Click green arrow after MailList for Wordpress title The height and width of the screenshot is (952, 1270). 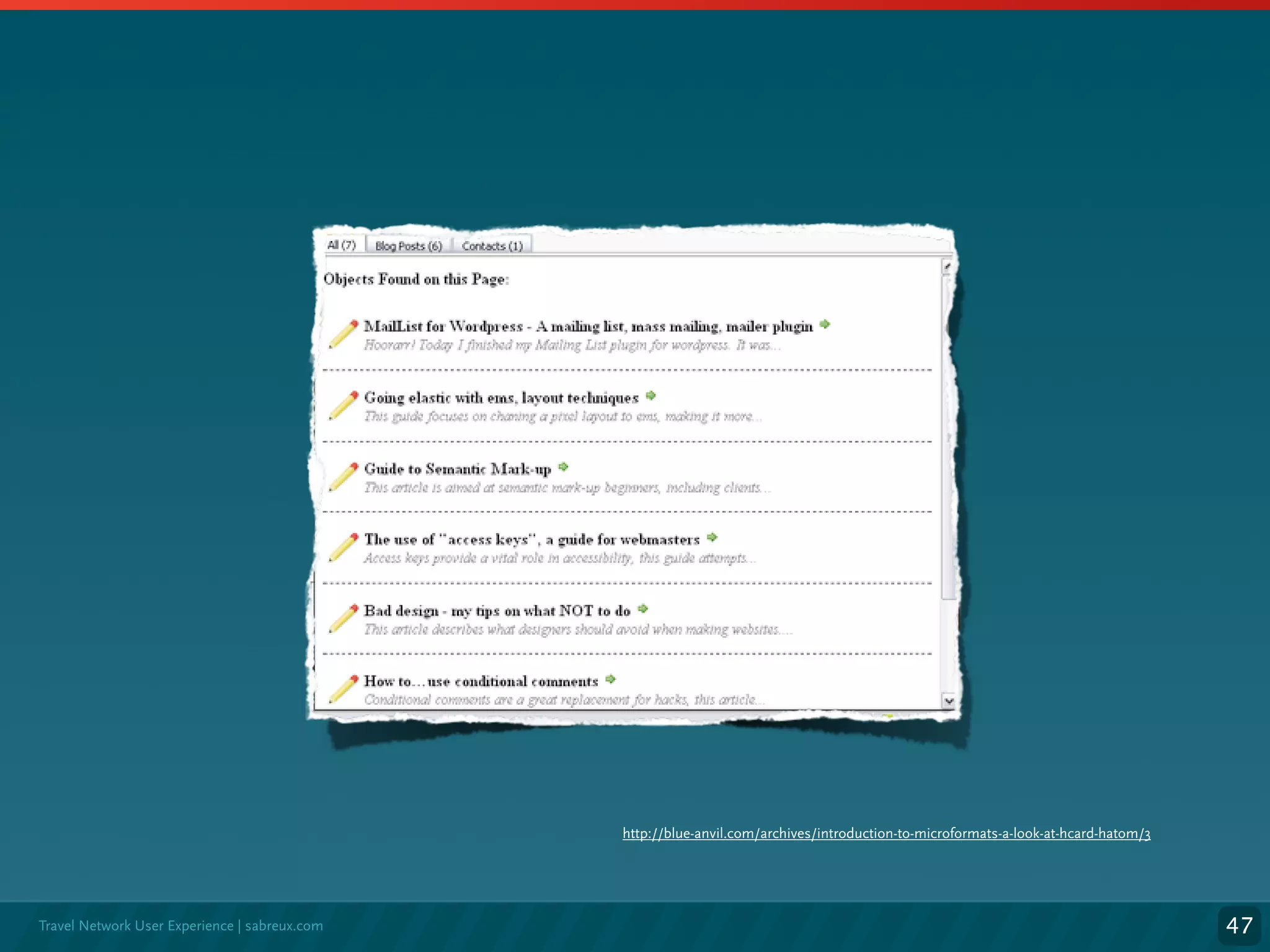825,324
